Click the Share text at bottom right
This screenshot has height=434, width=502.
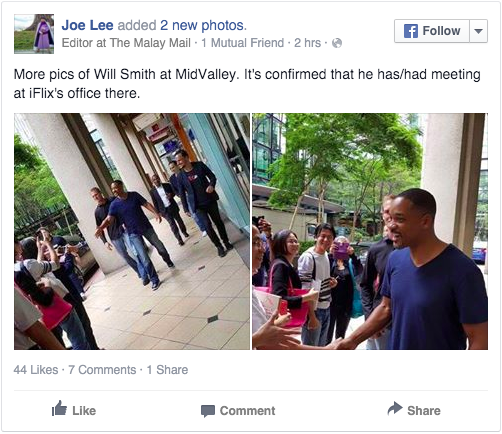424,411
